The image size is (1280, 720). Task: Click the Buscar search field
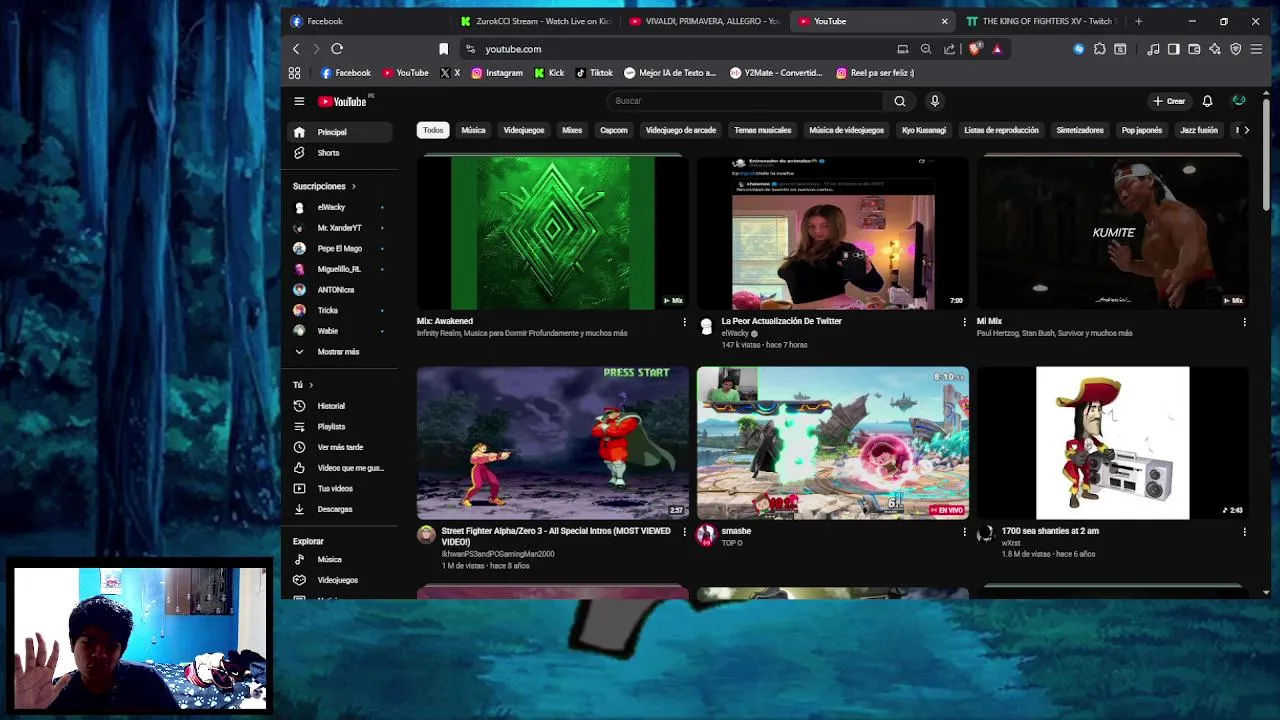(745, 101)
